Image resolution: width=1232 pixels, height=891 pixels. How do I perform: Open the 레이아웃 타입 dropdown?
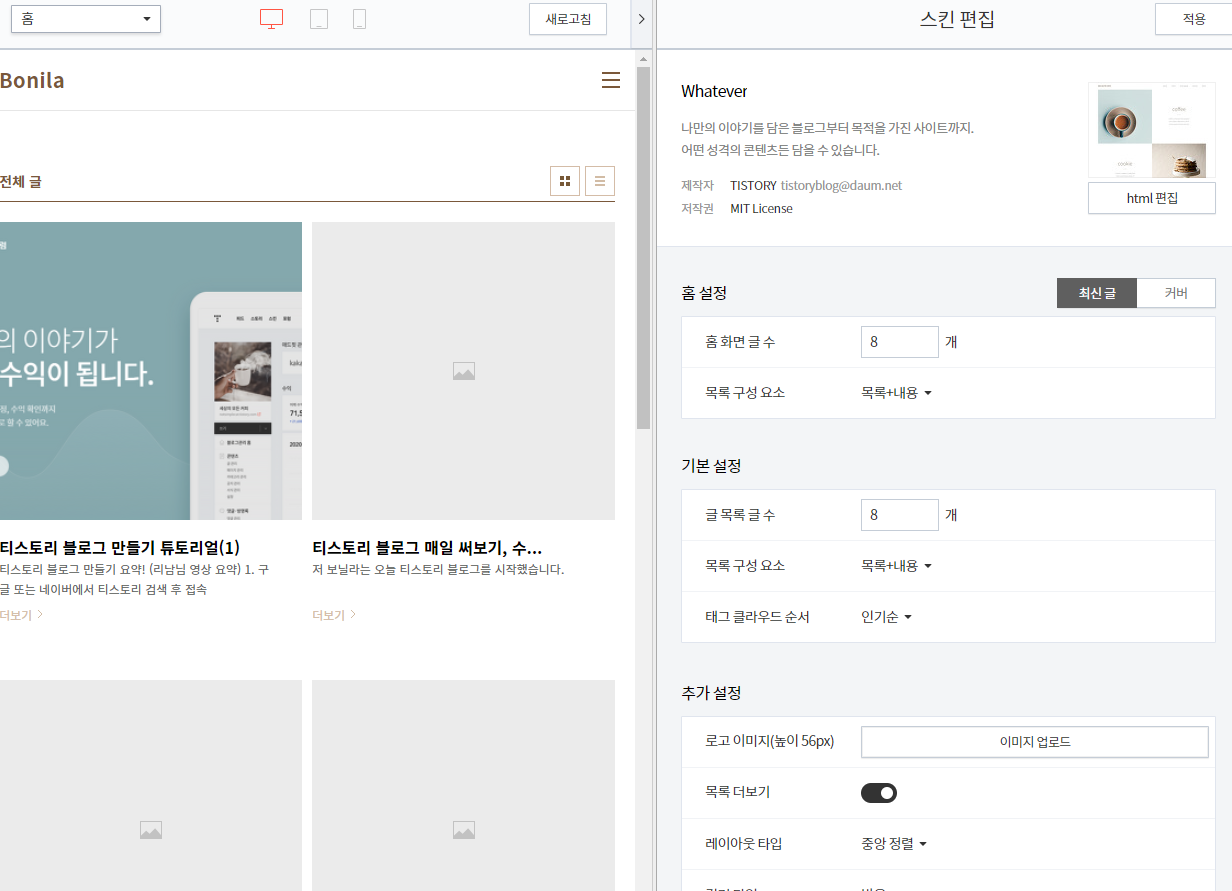tap(894, 844)
